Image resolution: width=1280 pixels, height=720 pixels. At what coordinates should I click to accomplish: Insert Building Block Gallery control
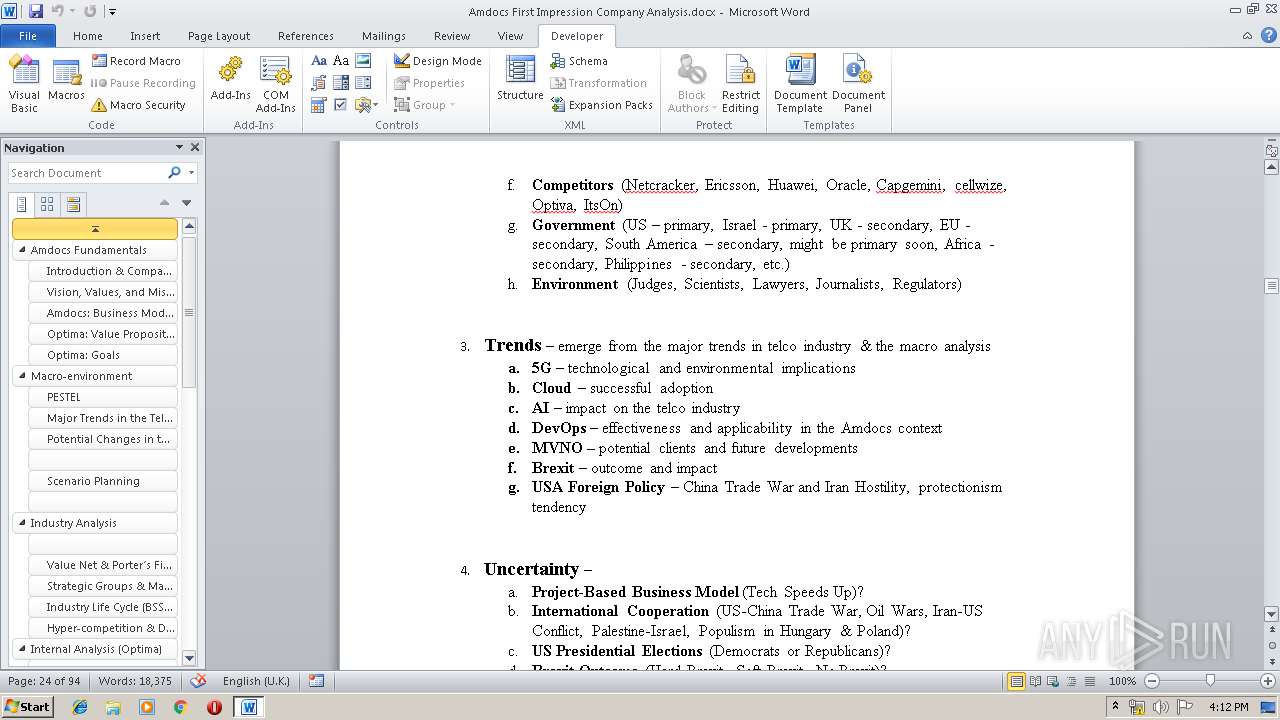coord(319,83)
